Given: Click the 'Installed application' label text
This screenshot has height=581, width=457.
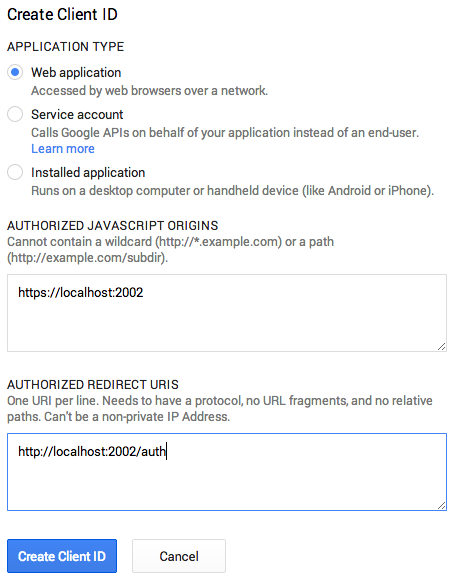Looking at the screenshot, I should tap(88, 173).
